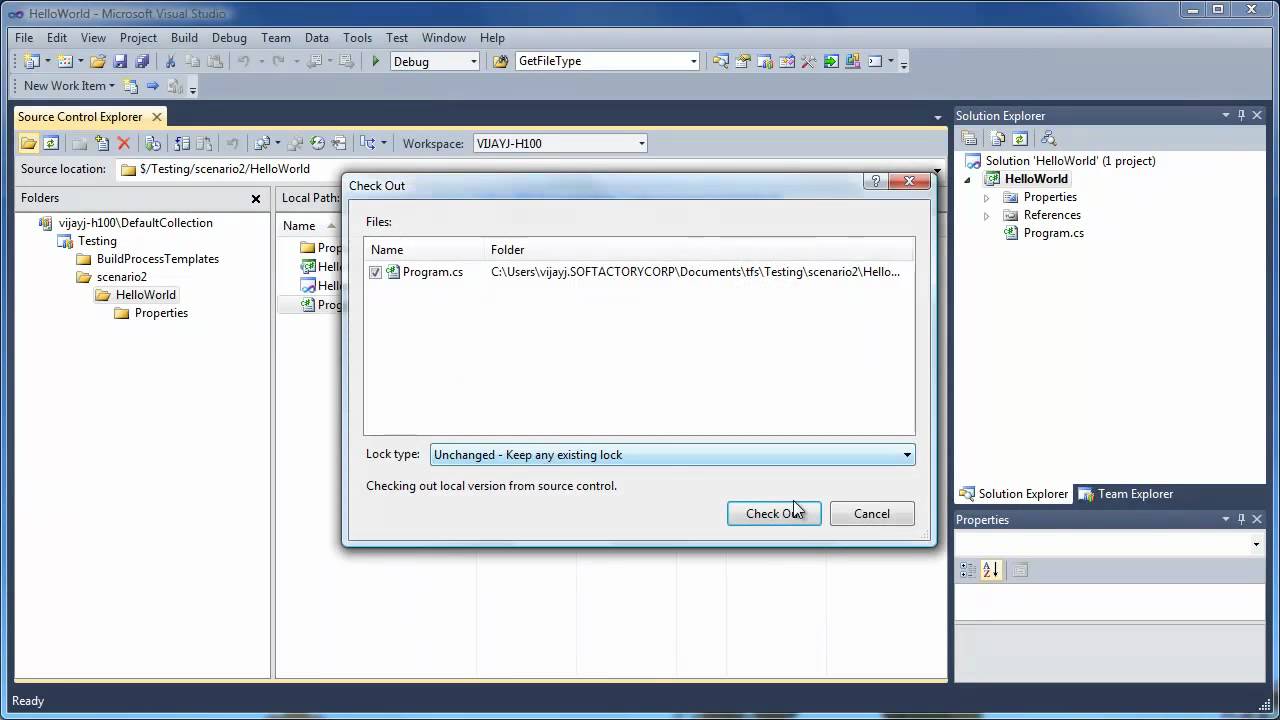Click the Folder column header in Files list
The image size is (1280, 720).
point(700,250)
